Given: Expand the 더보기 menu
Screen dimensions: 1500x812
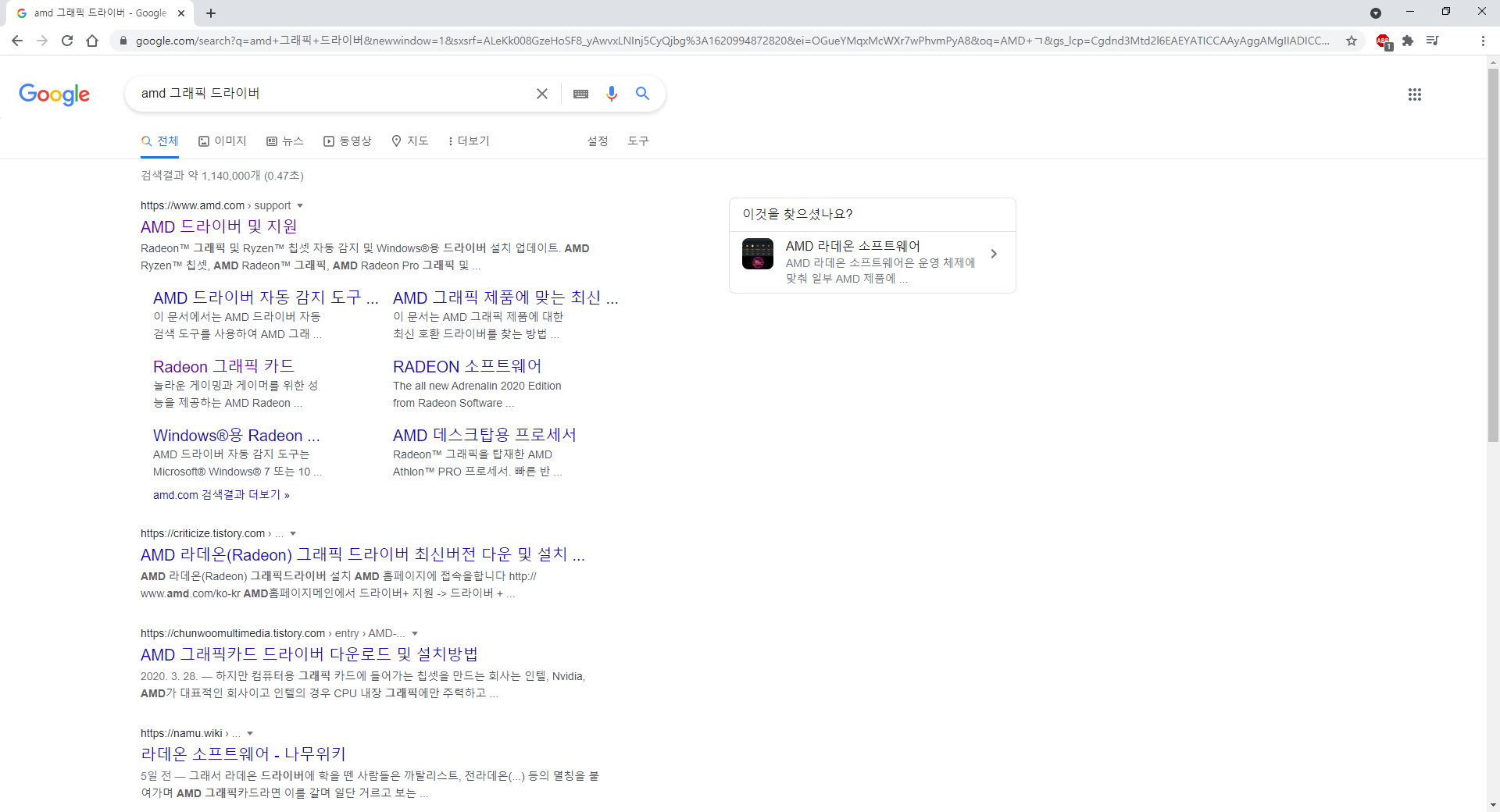Looking at the screenshot, I should [x=469, y=141].
